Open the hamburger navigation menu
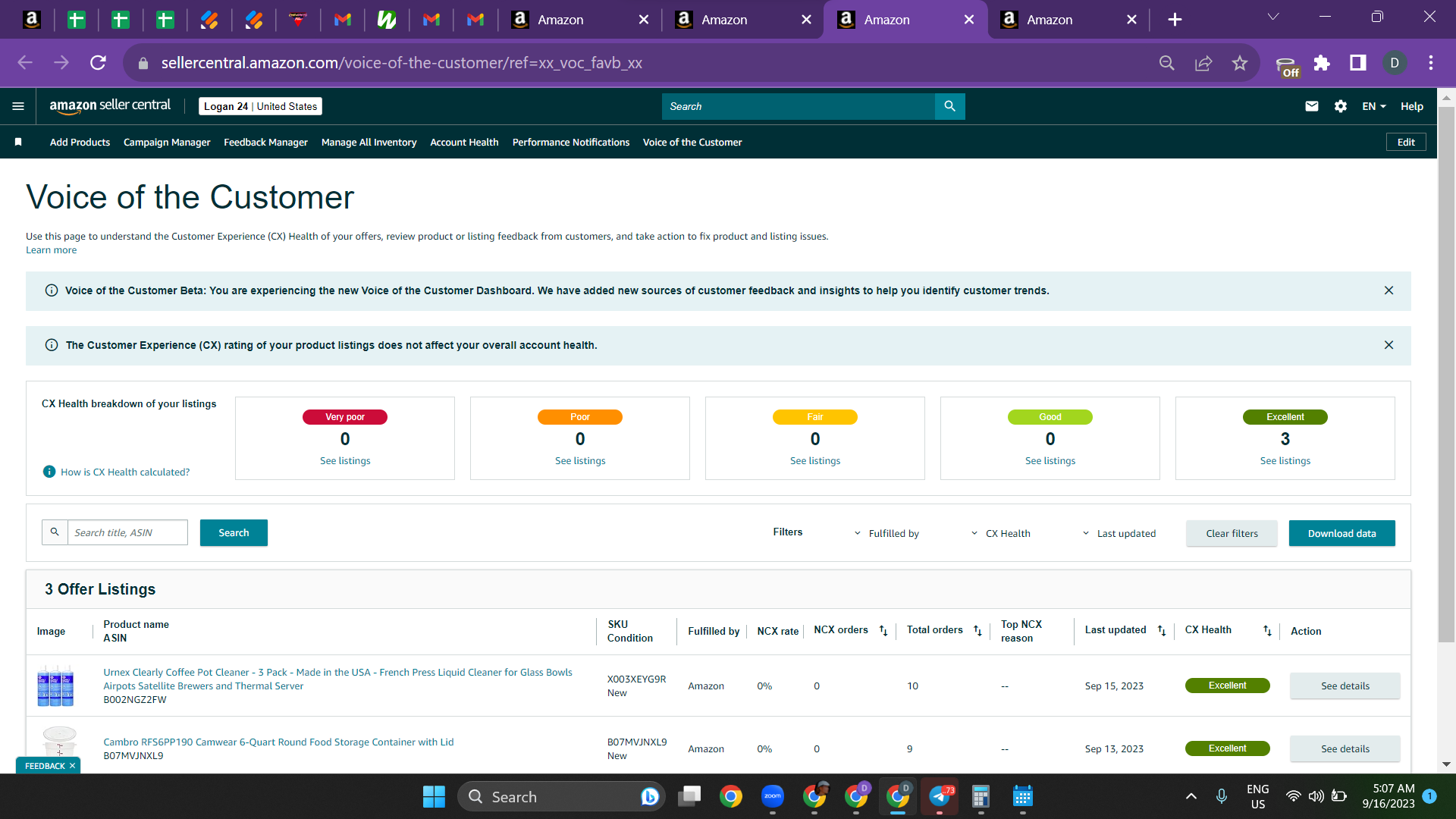Image resolution: width=1456 pixels, height=819 pixels. [18, 106]
